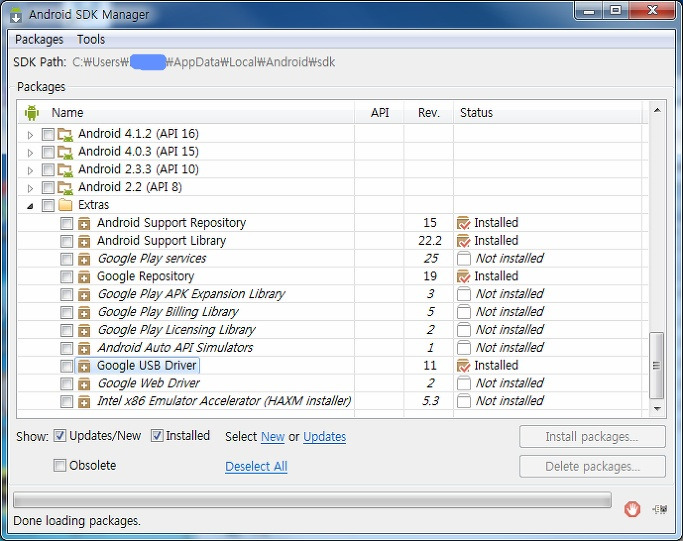Click the package icon for Android Auto API Simulators

[x=84, y=348]
